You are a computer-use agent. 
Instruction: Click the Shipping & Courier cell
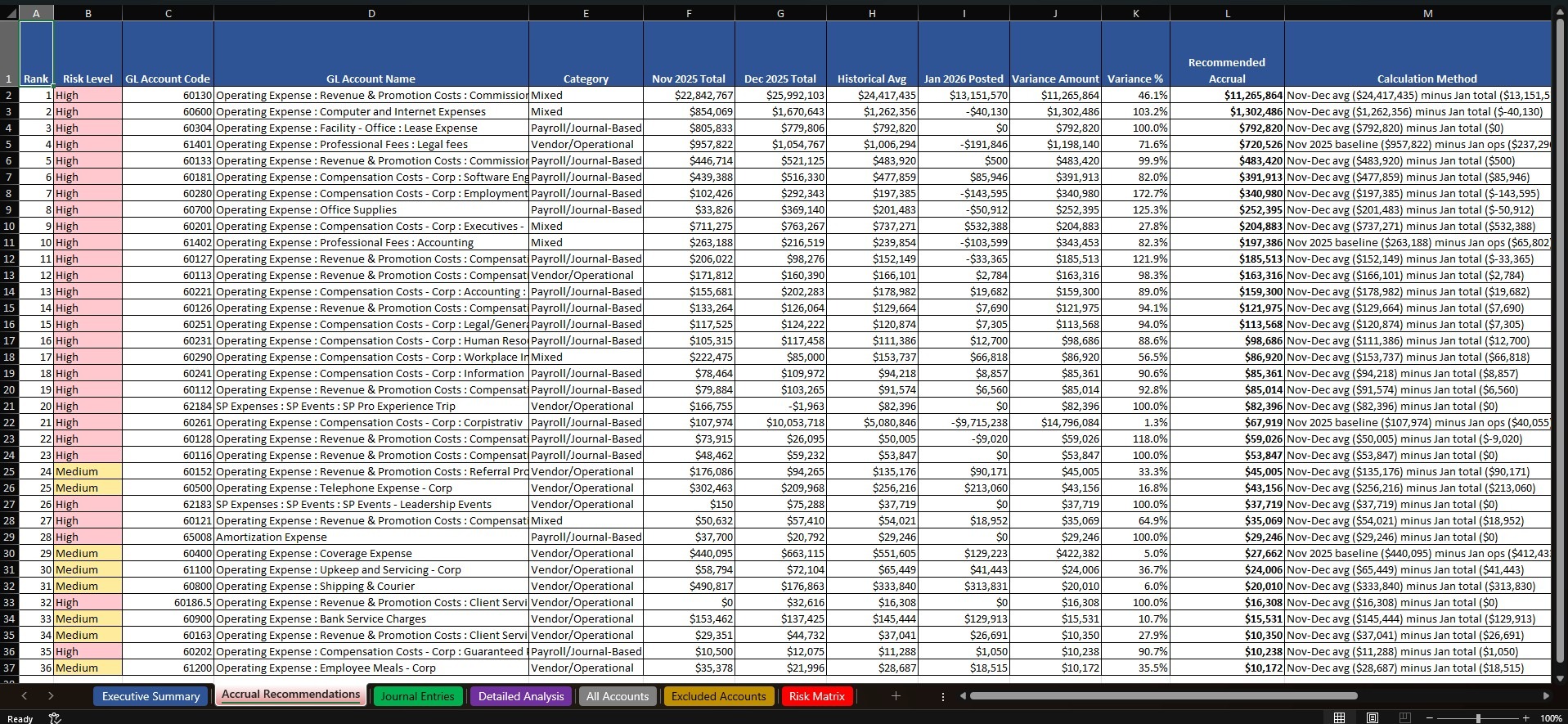click(x=371, y=586)
